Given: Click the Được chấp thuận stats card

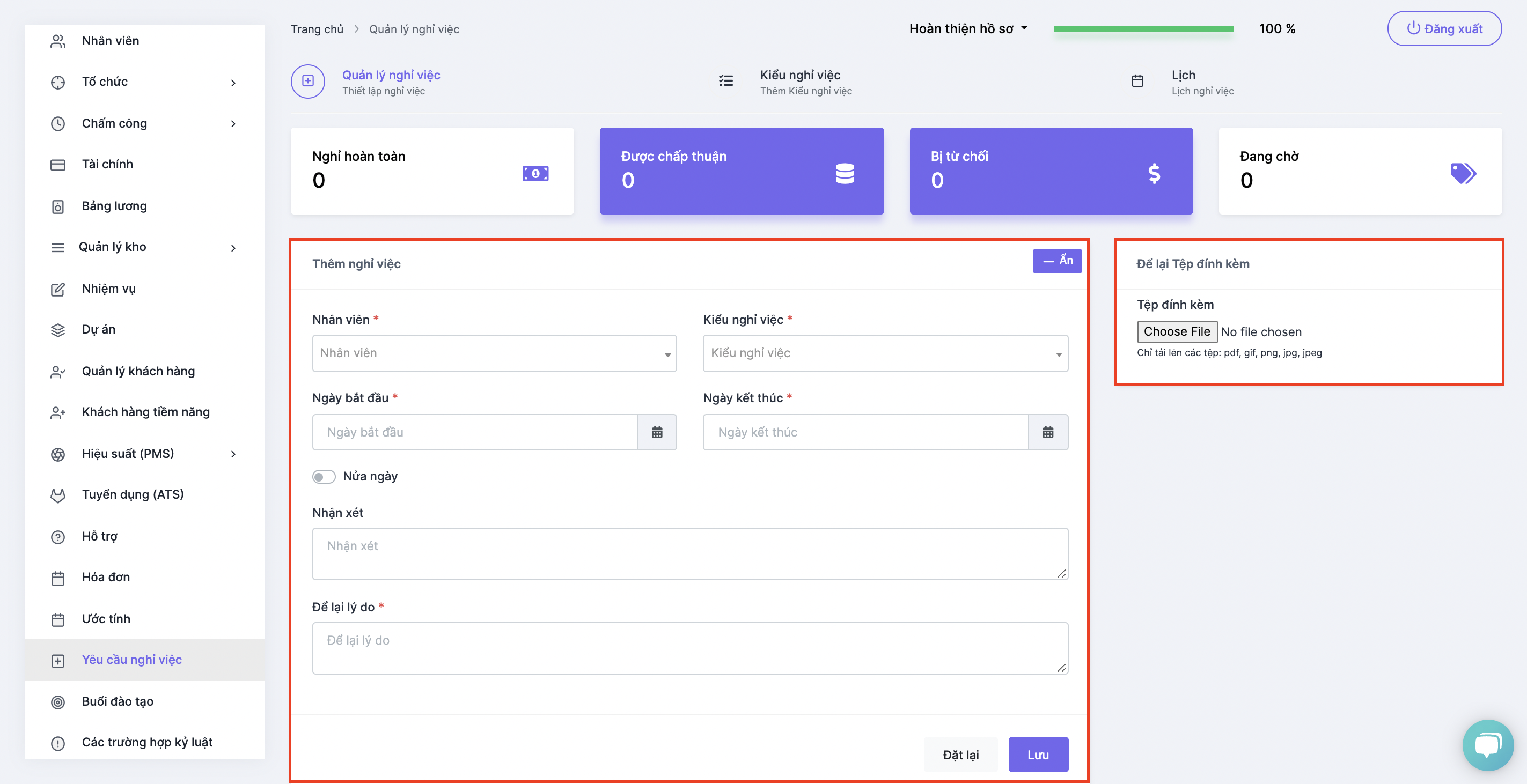Looking at the screenshot, I should coord(741,171).
